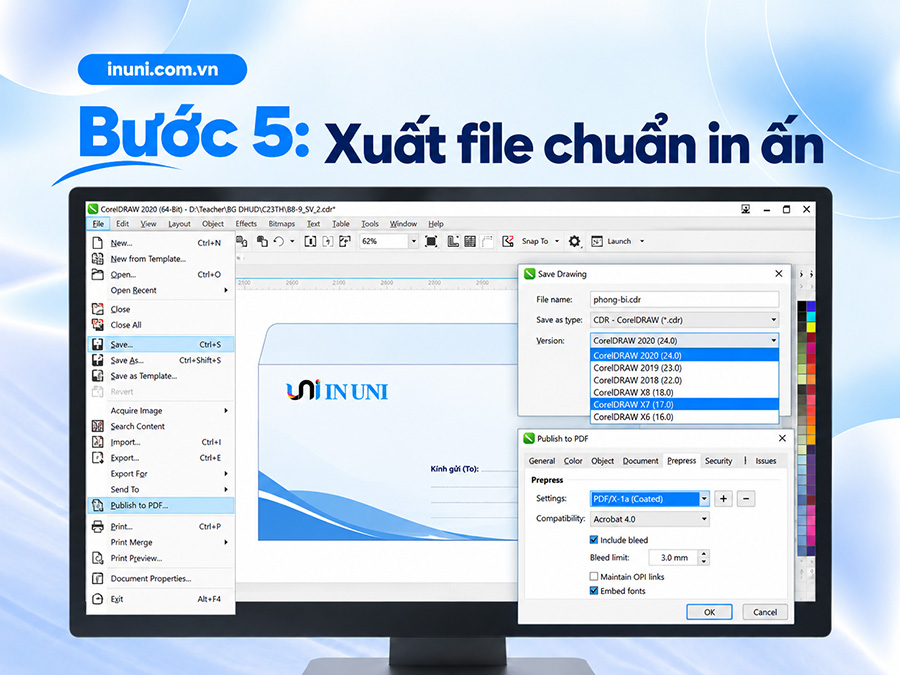This screenshot has width=900, height=675.
Task: Click the Undo arrow toolbar icon
Action: point(279,241)
